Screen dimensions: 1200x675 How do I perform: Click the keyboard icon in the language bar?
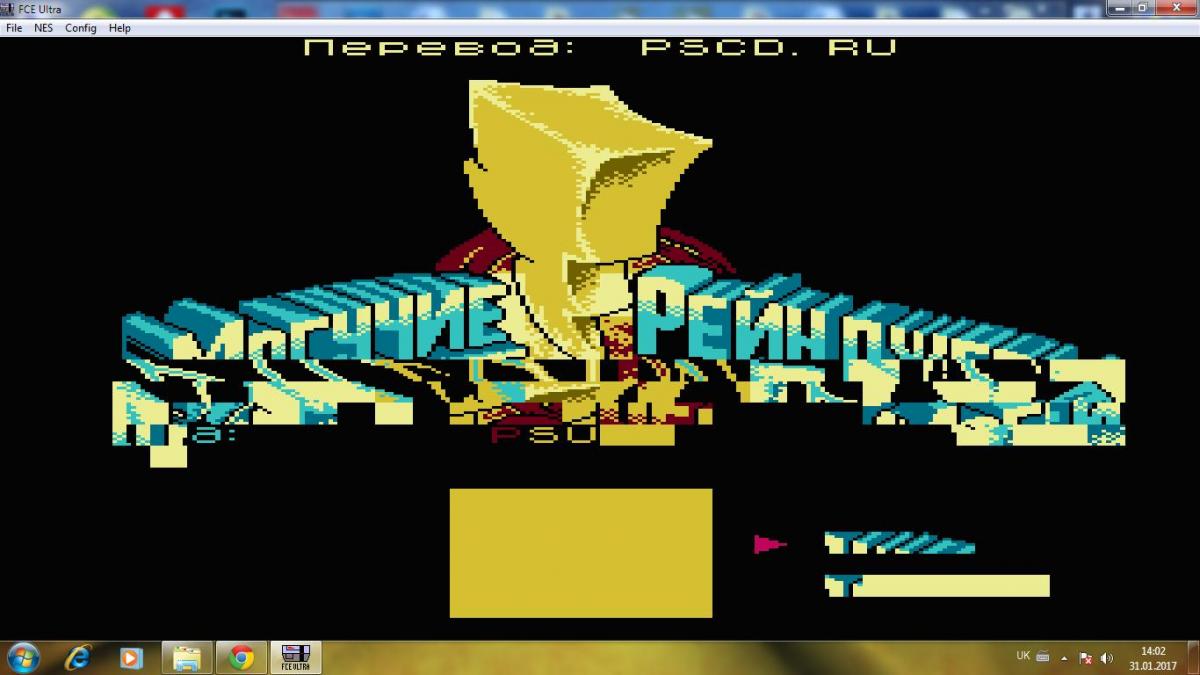tap(1043, 657)
